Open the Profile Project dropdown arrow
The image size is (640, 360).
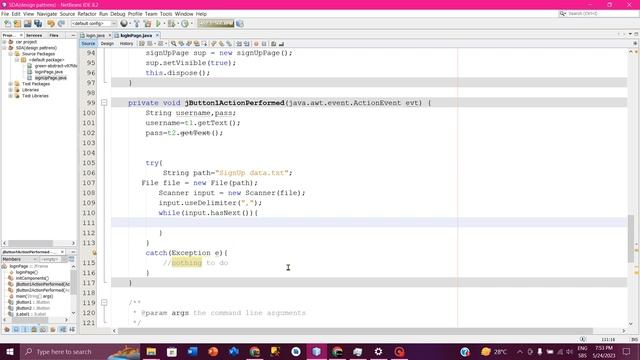coord(191,24)
